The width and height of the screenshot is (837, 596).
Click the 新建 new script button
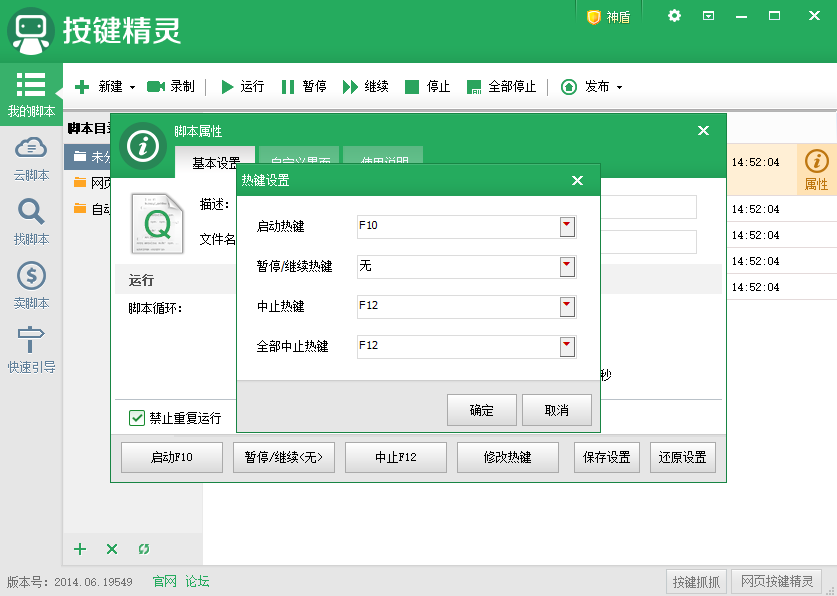(x=99, y=87)
